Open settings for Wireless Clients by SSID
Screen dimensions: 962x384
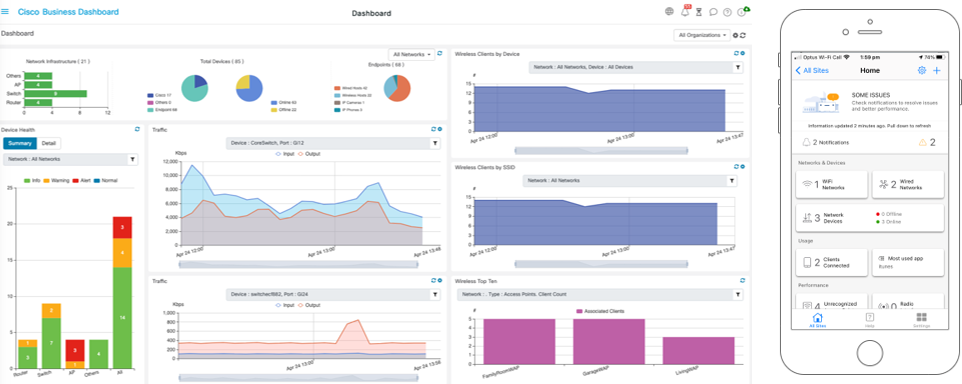(742, 166)
